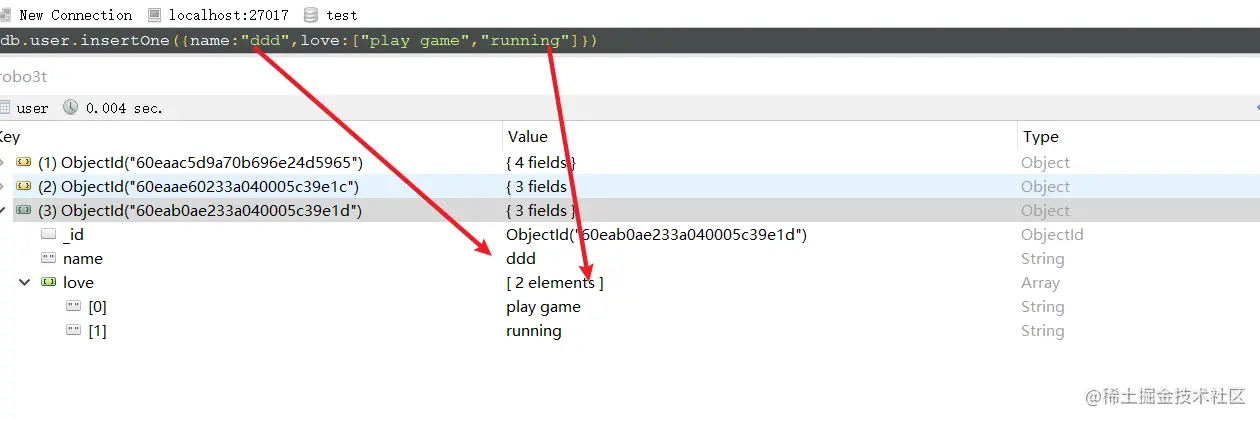Click the user collection table icon

coord(5,108)
